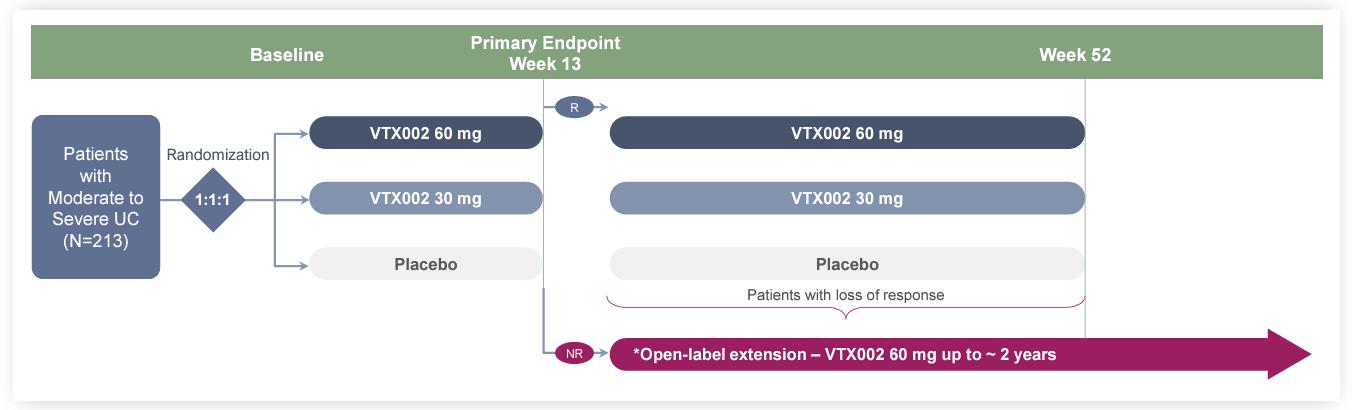Click the arrowhead pointing into the induction Placebo bar
This screenshot has width=1352, height=410.
[303, 264]
